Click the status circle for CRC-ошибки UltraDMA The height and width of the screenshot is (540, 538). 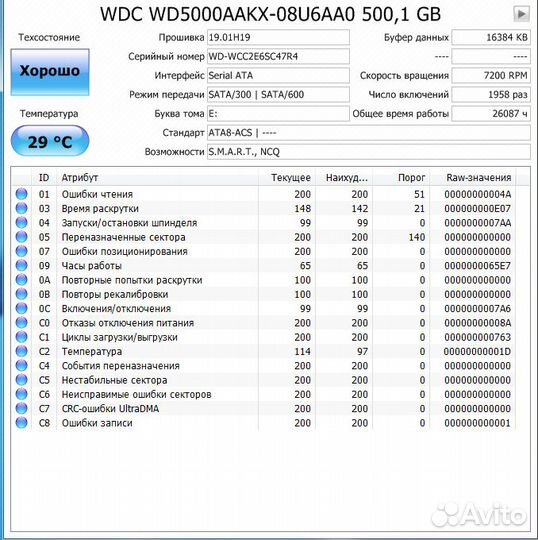click(21, 408)
